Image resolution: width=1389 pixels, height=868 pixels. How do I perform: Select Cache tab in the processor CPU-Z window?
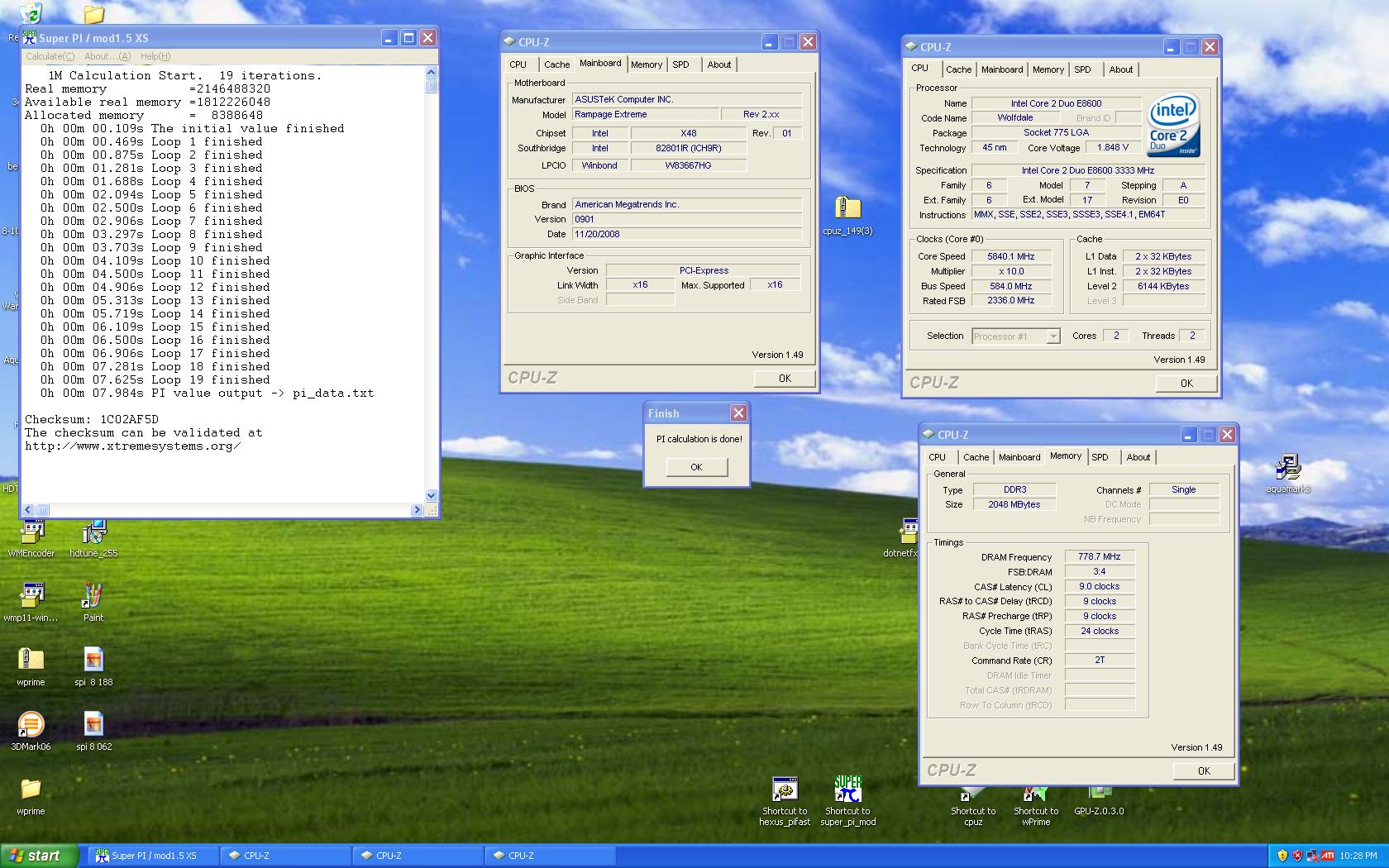click(x=958, y=69)
